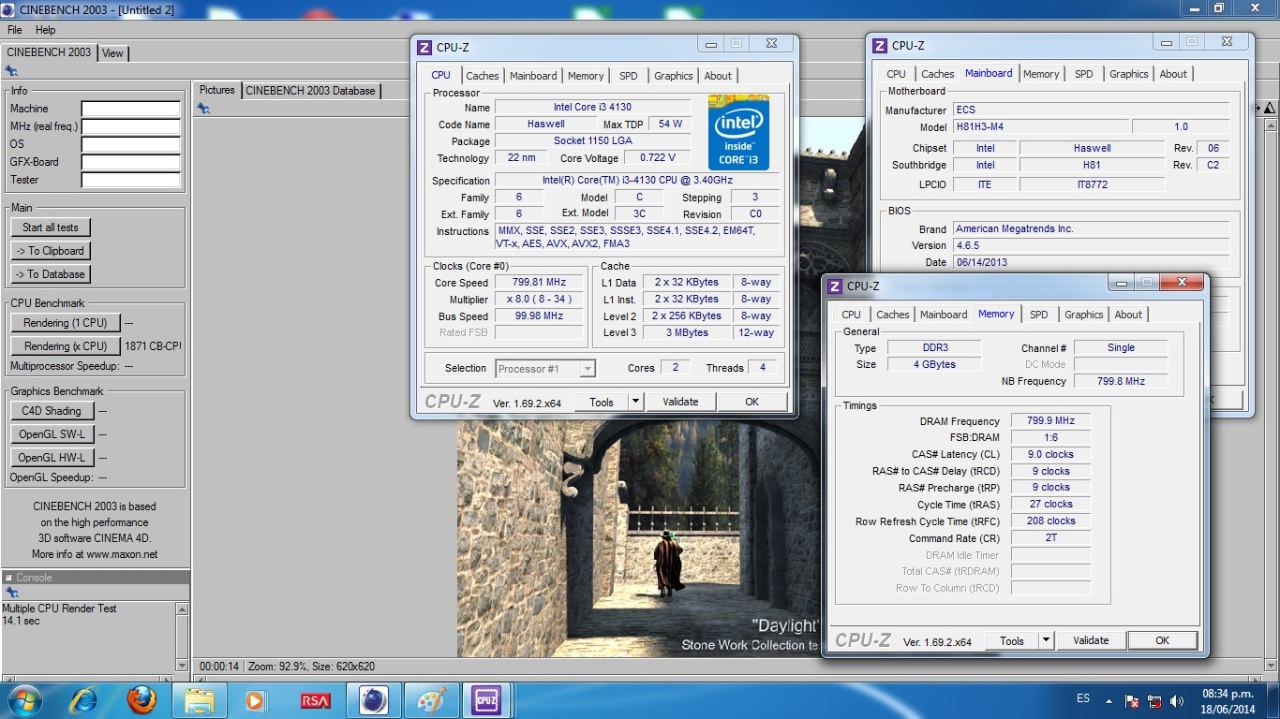Open the Windows Explorer folder taskbar icon
The image size is (1280, 719).
[199, 700]
